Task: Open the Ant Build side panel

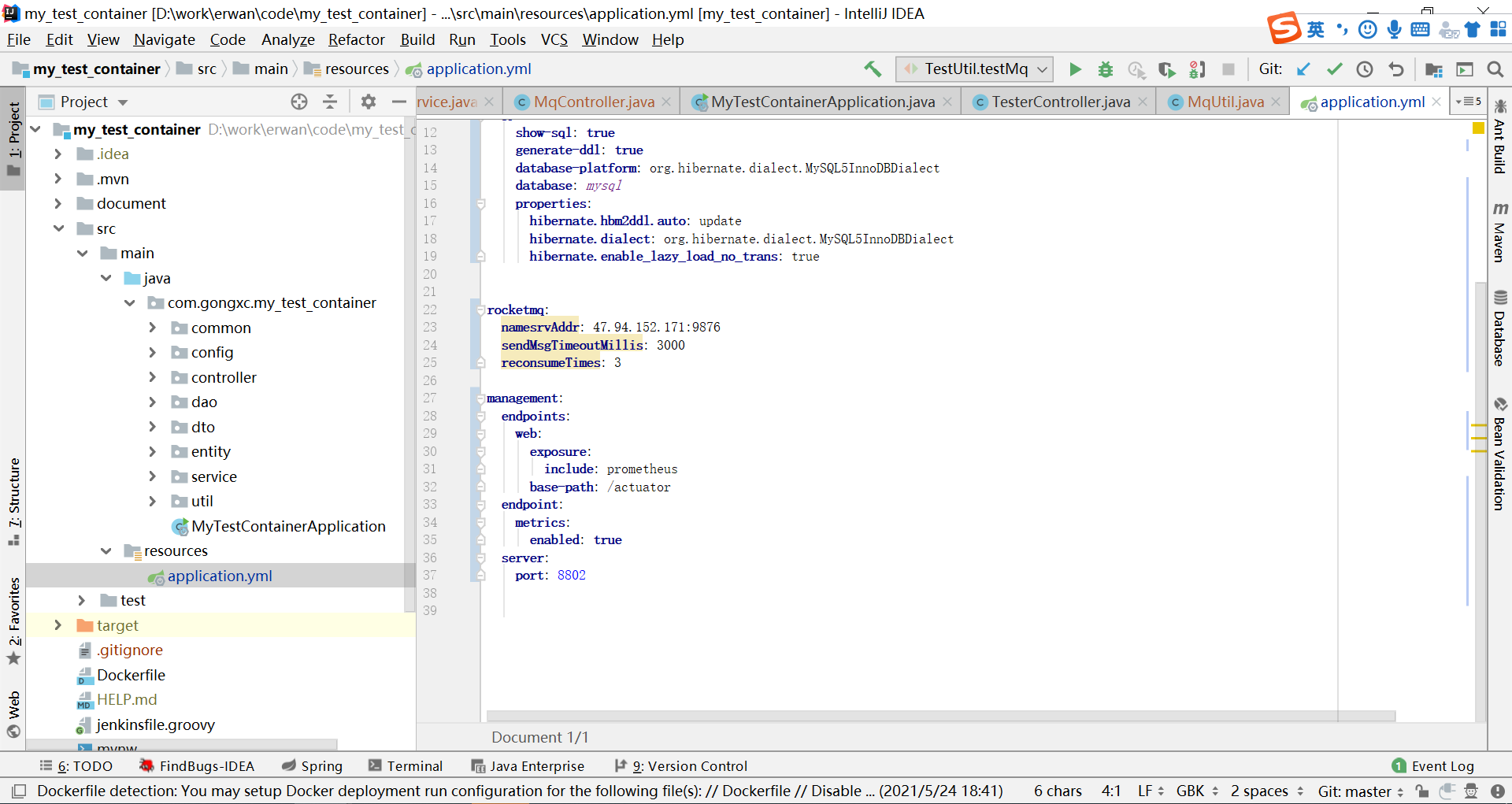Action: [1499, 136]
